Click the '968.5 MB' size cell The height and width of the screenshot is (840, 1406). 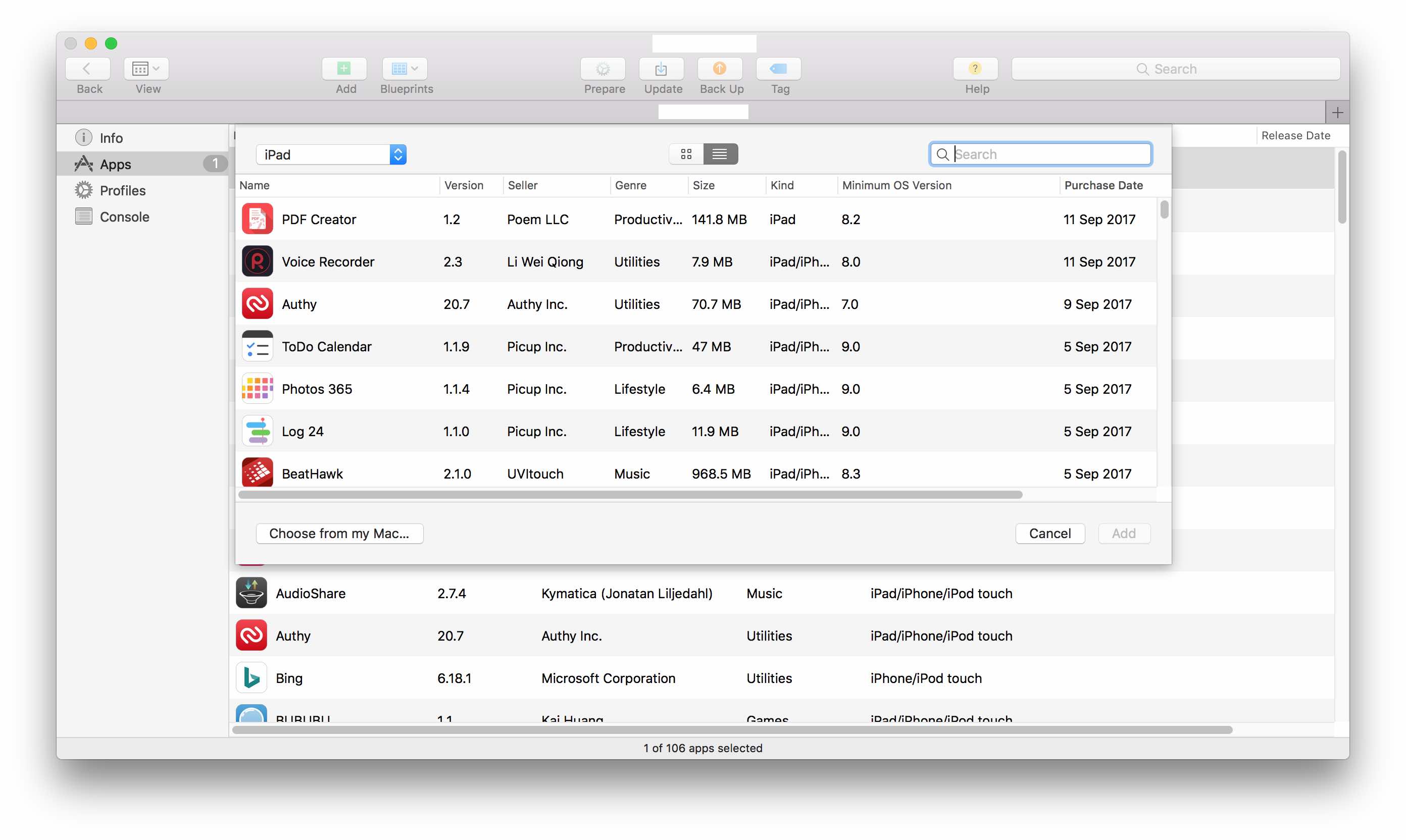point(721,474)
